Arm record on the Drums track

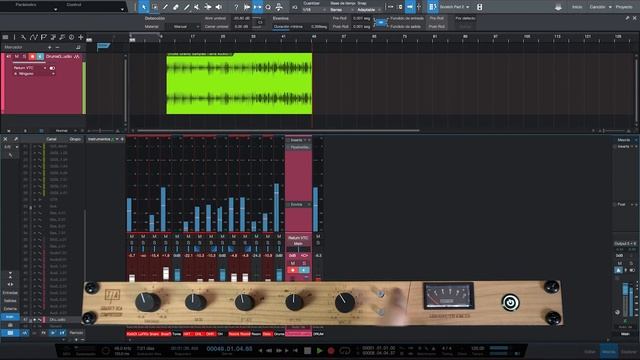(x=32, y=56)
